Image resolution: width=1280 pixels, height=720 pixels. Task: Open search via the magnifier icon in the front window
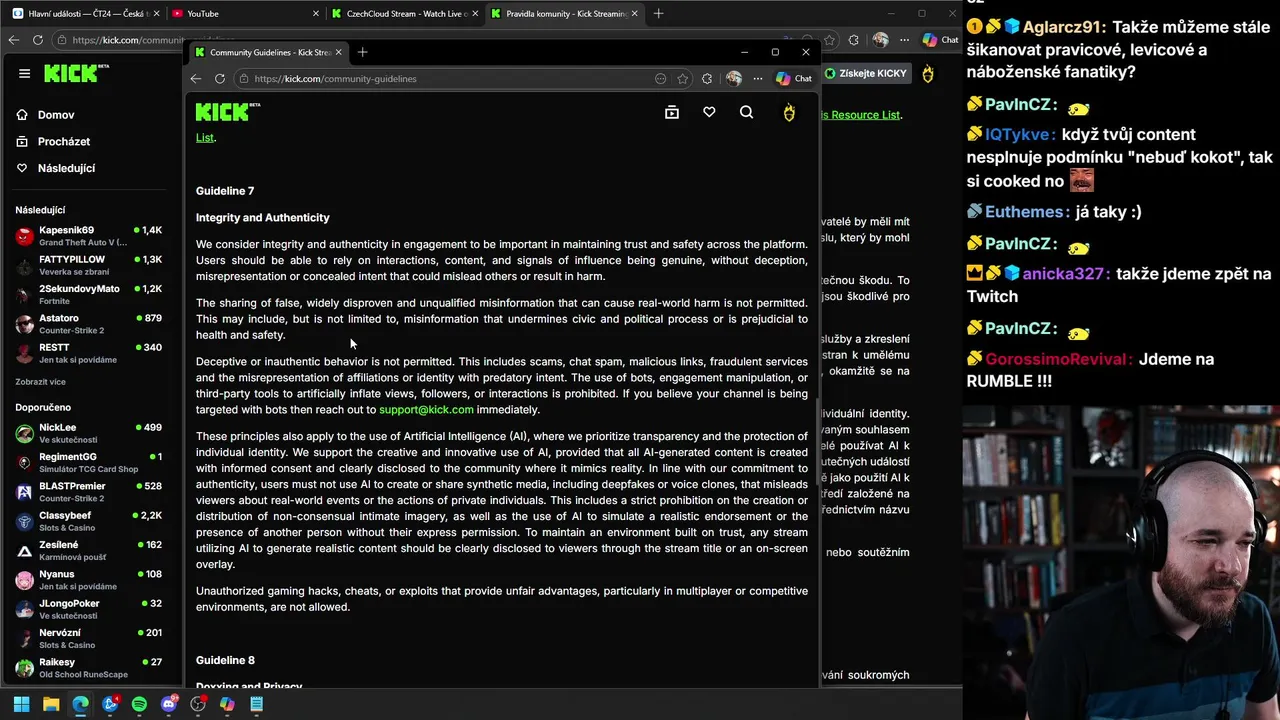point(746,112)
